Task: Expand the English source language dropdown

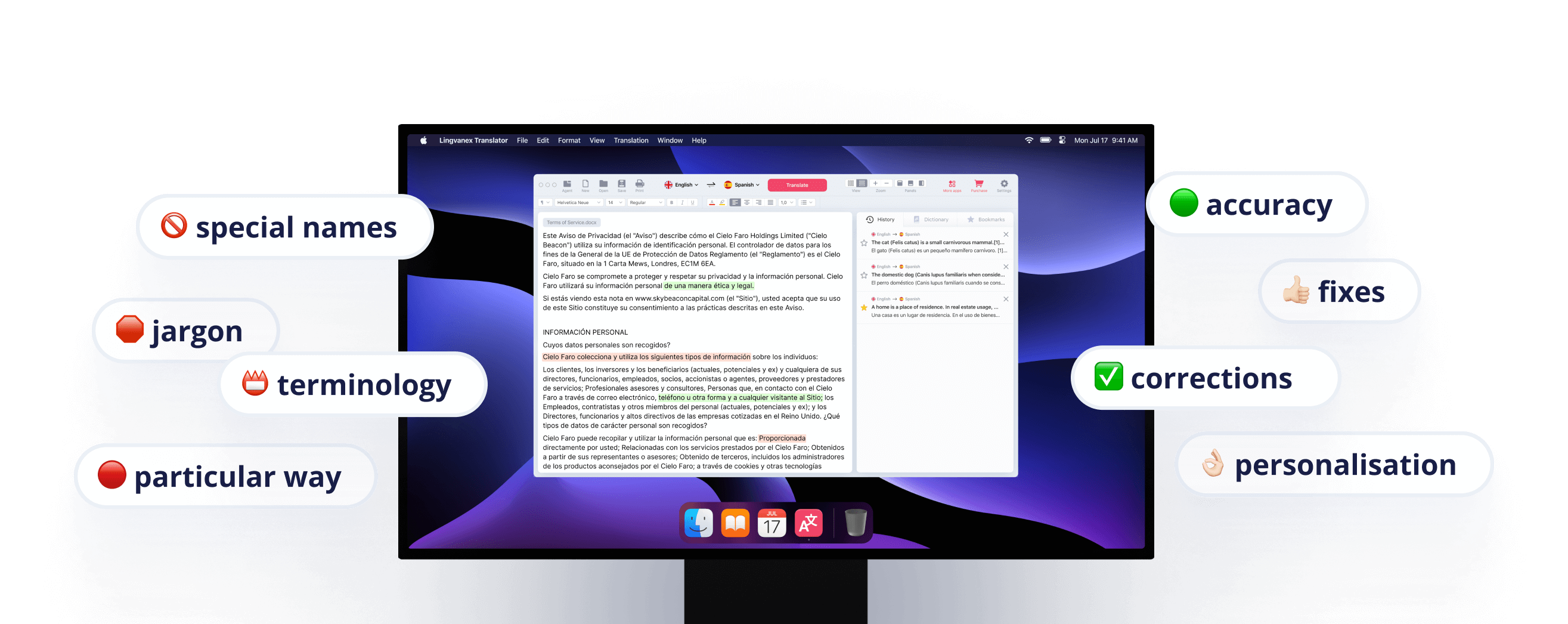Action: point(681,185)
